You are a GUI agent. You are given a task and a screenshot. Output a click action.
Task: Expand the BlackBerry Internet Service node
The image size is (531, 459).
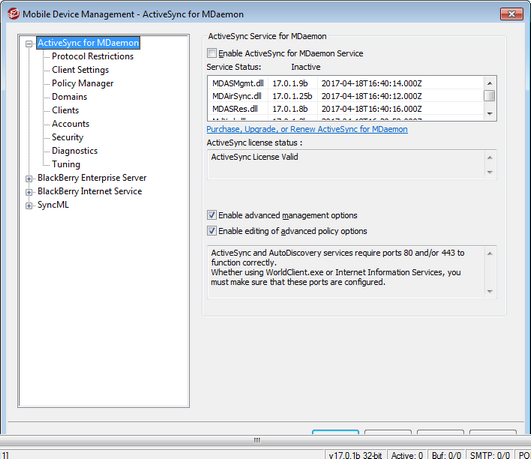29,192
